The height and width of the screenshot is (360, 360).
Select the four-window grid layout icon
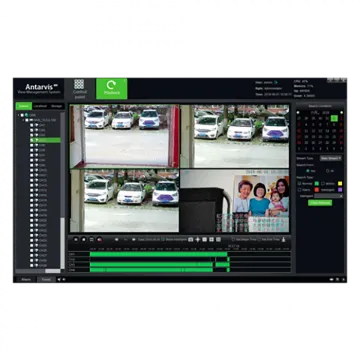(x=212, y=239)
